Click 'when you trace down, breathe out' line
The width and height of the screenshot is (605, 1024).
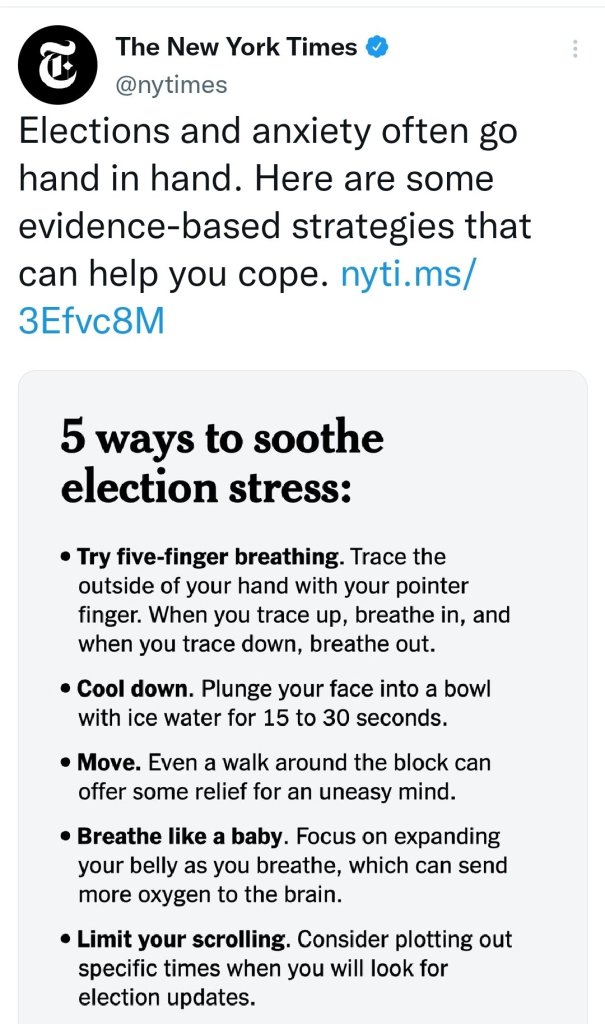tap(256, 644)
